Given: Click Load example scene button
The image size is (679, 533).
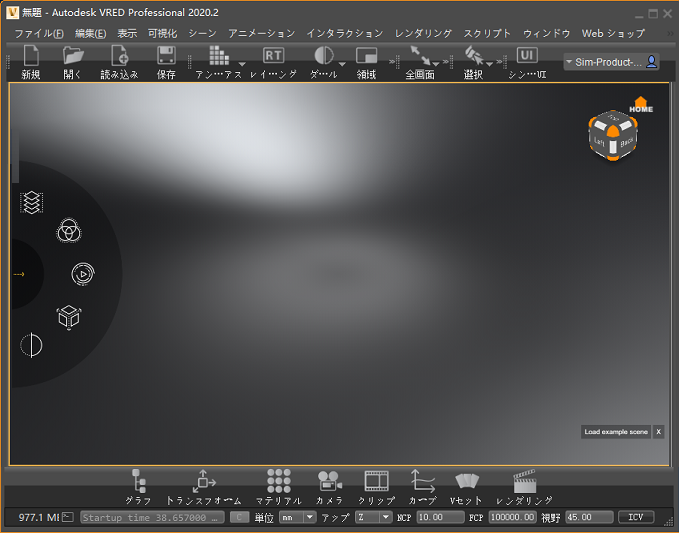Looking at the screenshot, I should tap(616, 432).
